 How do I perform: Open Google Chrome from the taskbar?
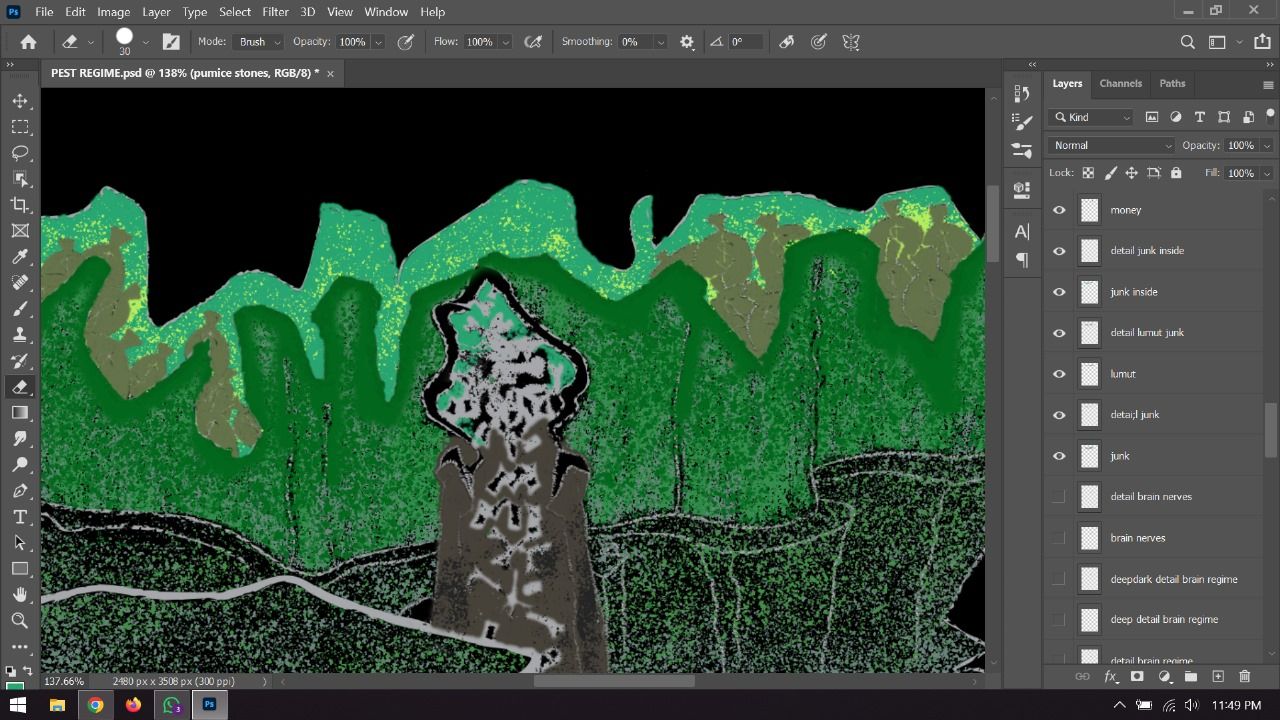pos(95,705)
